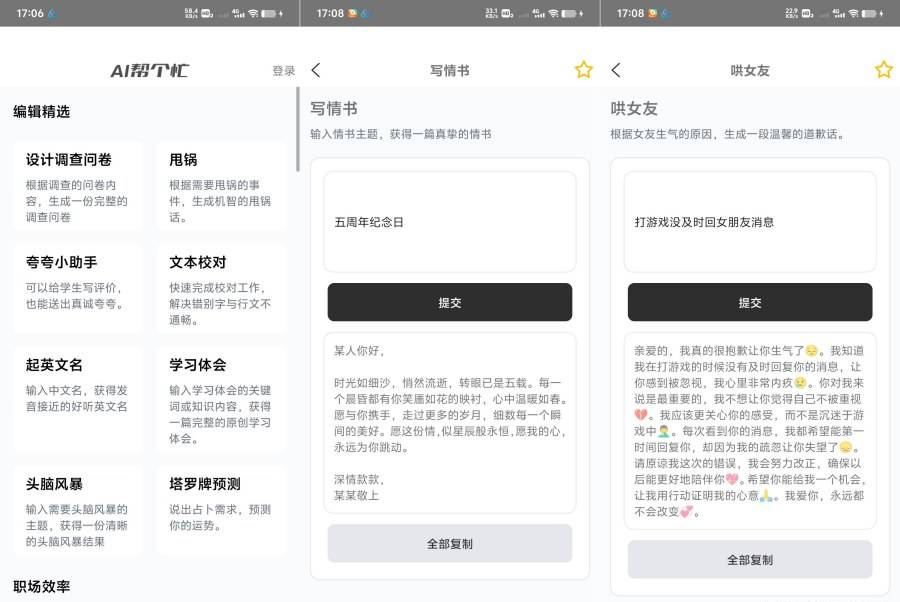Click 提交 button under 五周年纪念日 input
Image resolution: width=900 pixels, height=602 pixels.
450,302
